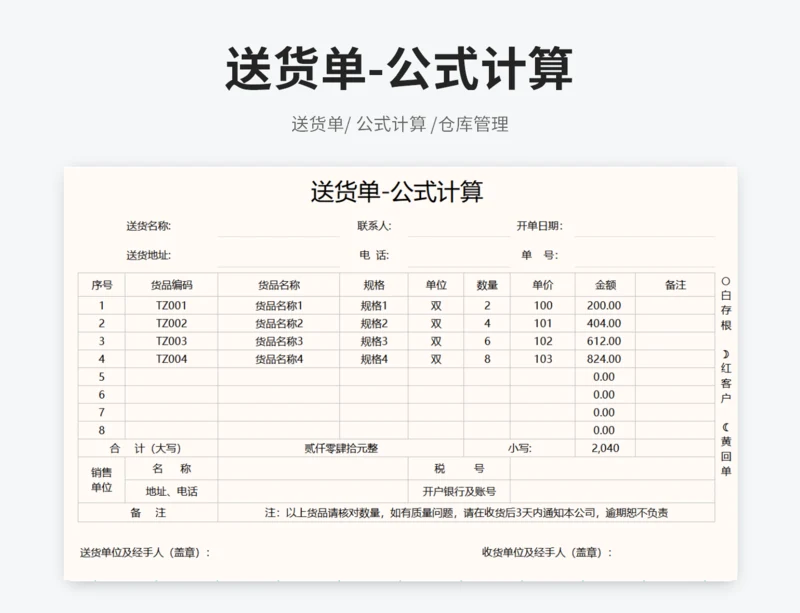
Task: Click the 地址、电话 row label
Action: coord(171,492)
